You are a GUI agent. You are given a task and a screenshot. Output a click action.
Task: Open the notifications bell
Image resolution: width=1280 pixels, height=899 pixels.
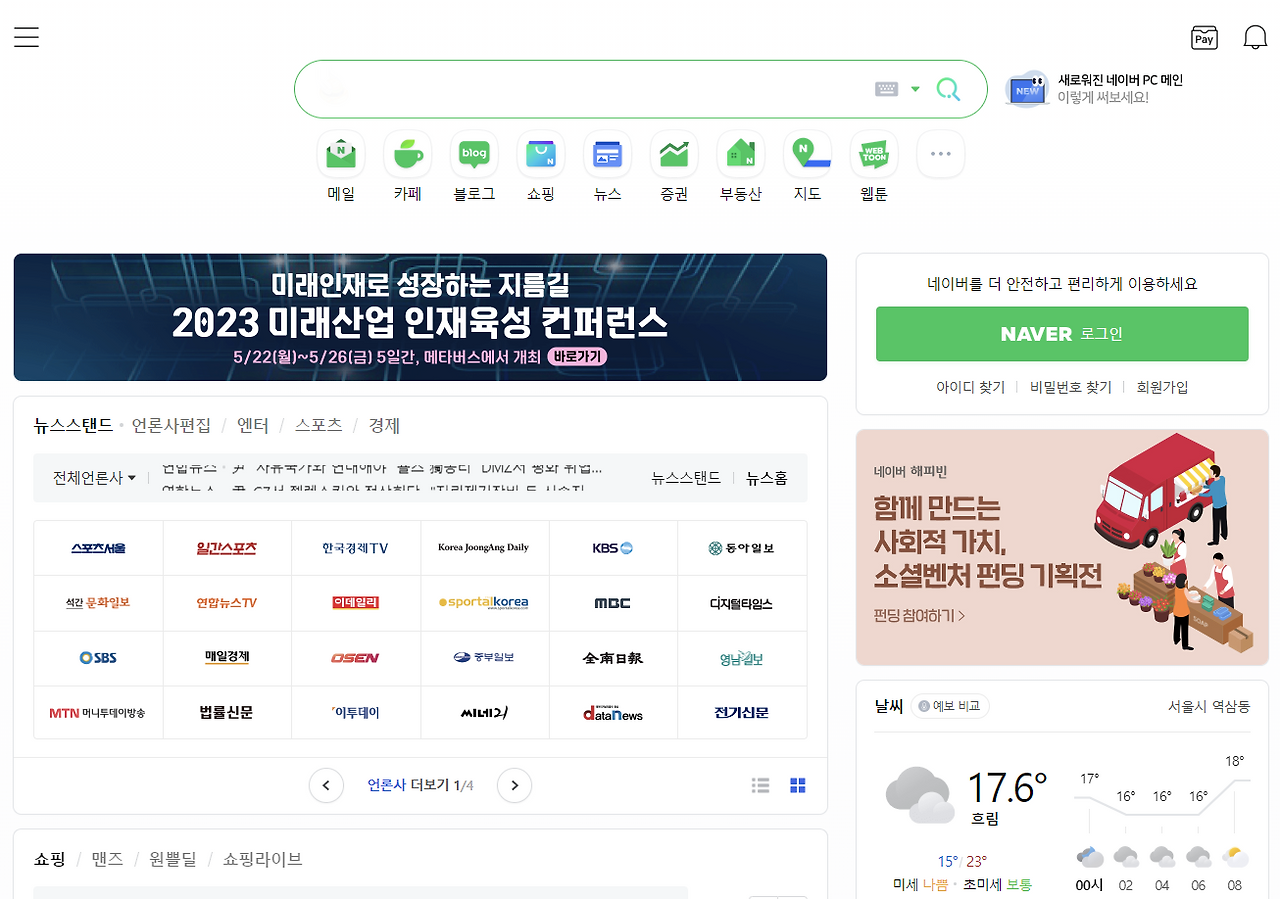(1255, 38)
